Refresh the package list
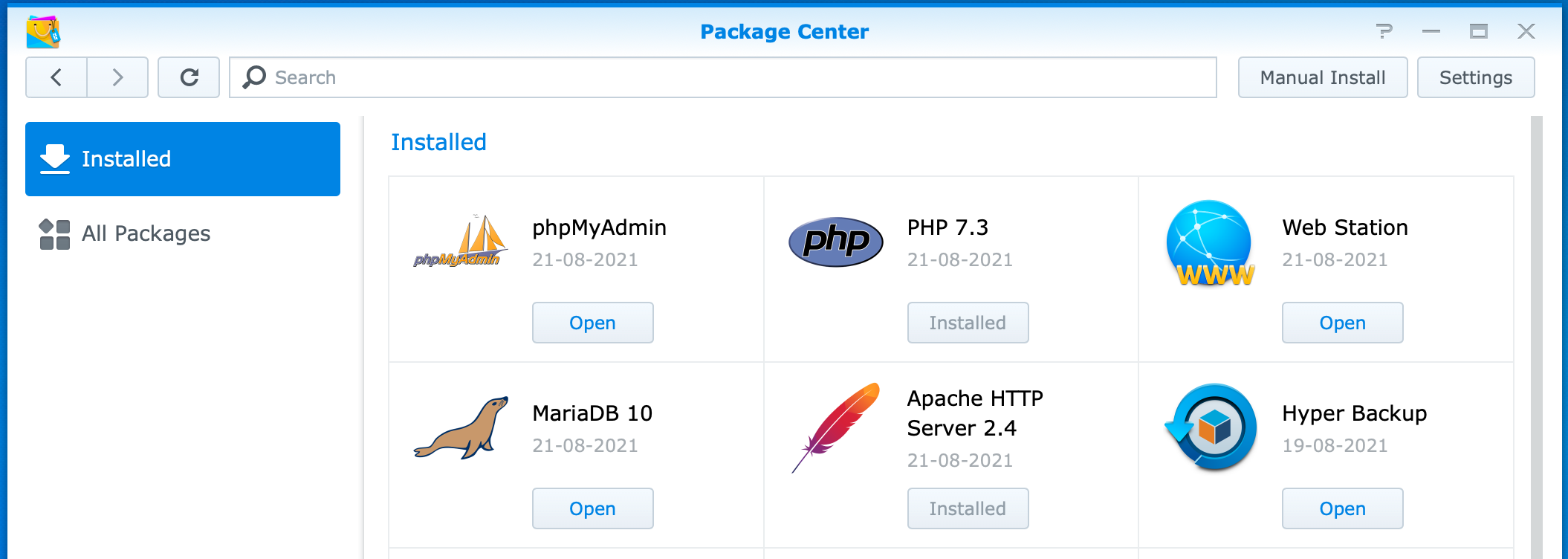This screenshot has height=559, width=1568. (189, 77)
